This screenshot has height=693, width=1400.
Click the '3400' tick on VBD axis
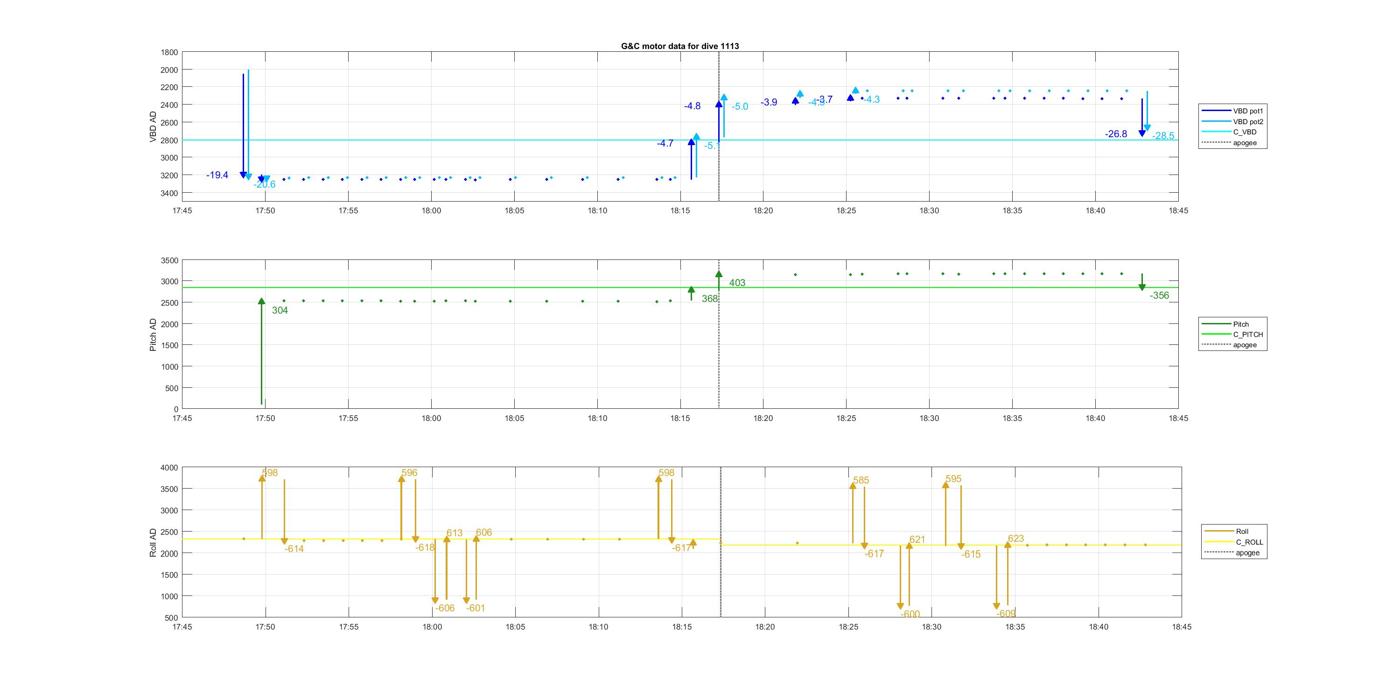[169, 193]
